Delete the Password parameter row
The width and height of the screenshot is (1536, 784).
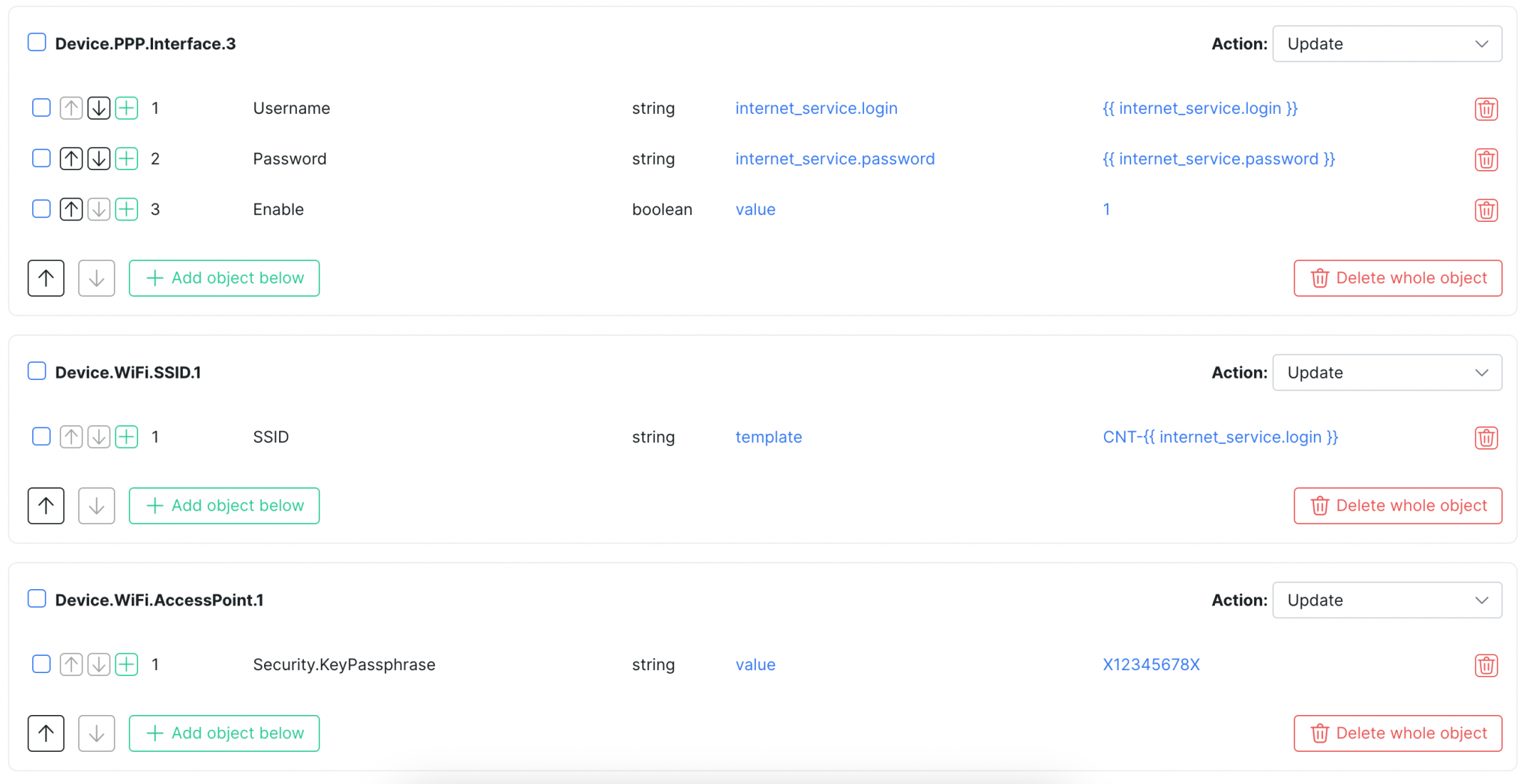coord(1486,159)
